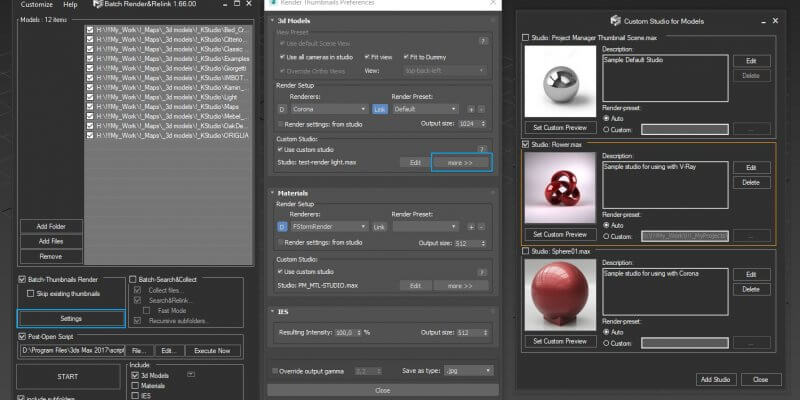This screenshot has height=400, width=800.
Task: Open the Help menu in Batch Render&Relink
Action: pos(70,4)
